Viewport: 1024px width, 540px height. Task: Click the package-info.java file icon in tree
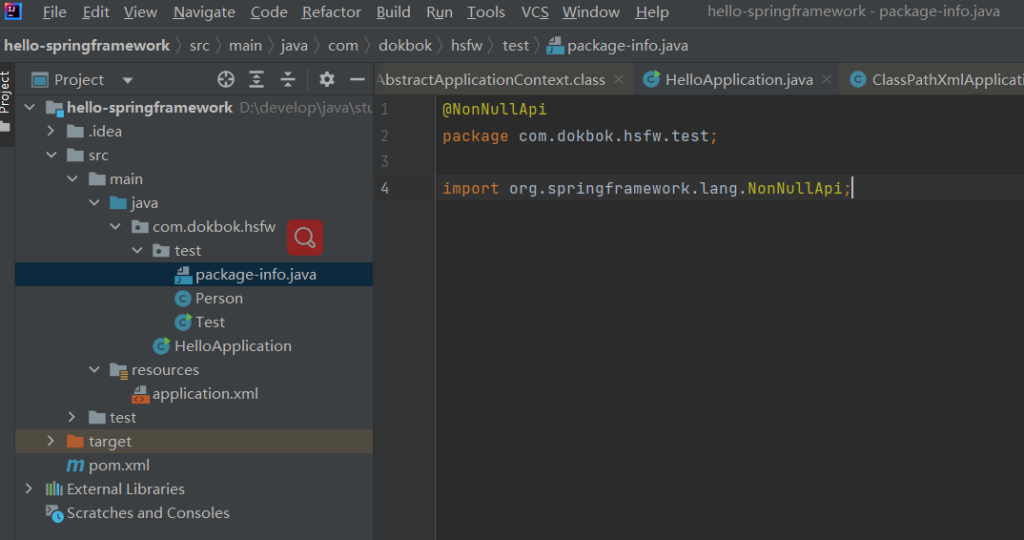pos(183,275)
